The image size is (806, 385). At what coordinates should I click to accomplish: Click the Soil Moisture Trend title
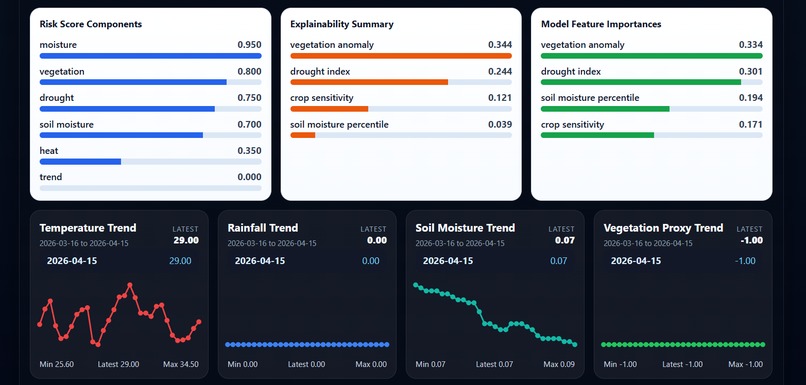coord(465,228)
